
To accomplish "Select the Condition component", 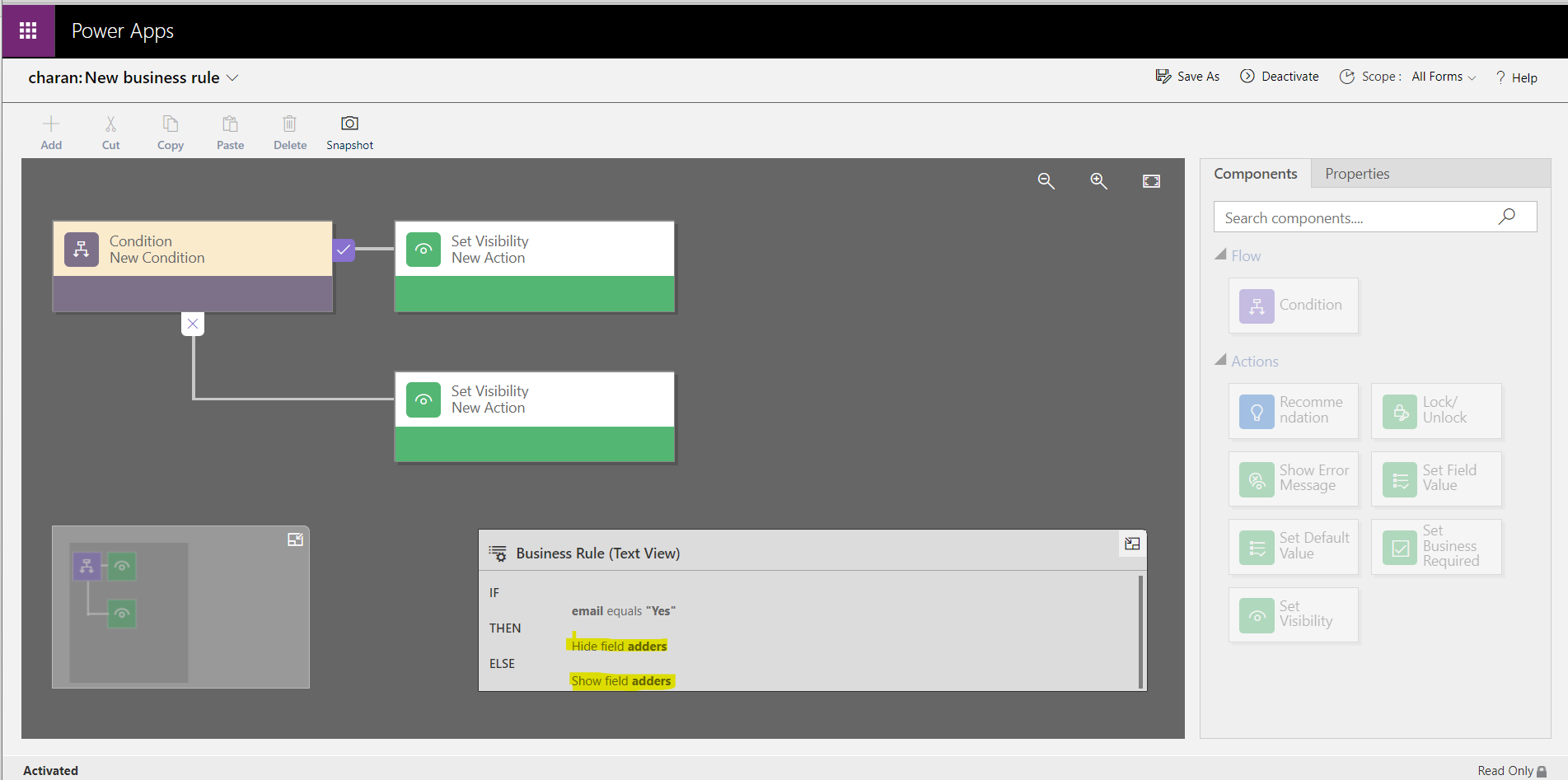I will (x=1293, y=306).
